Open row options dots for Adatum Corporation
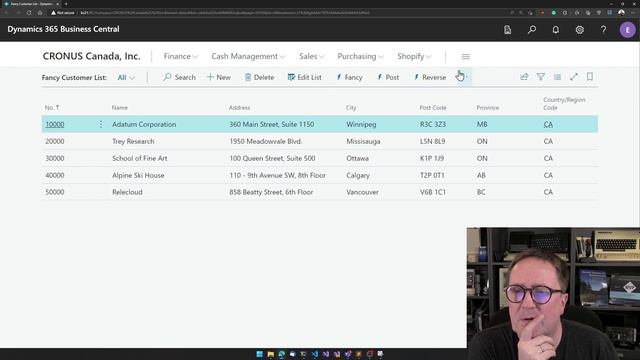 click(x=101, y=124)
